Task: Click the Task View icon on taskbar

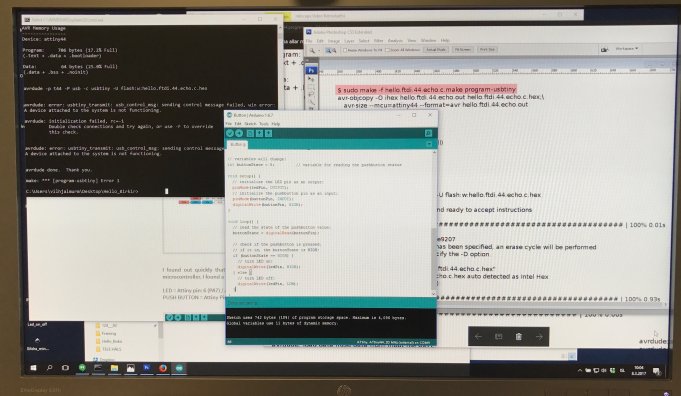Action: tap(66, 368)
